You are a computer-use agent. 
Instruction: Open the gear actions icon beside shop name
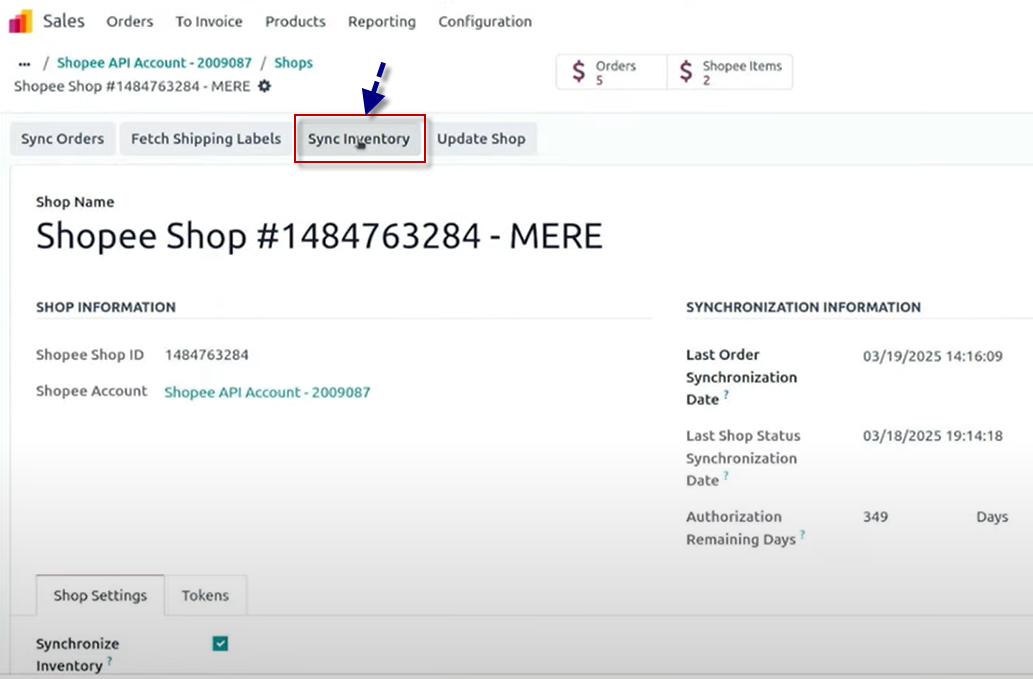point(264,86)
